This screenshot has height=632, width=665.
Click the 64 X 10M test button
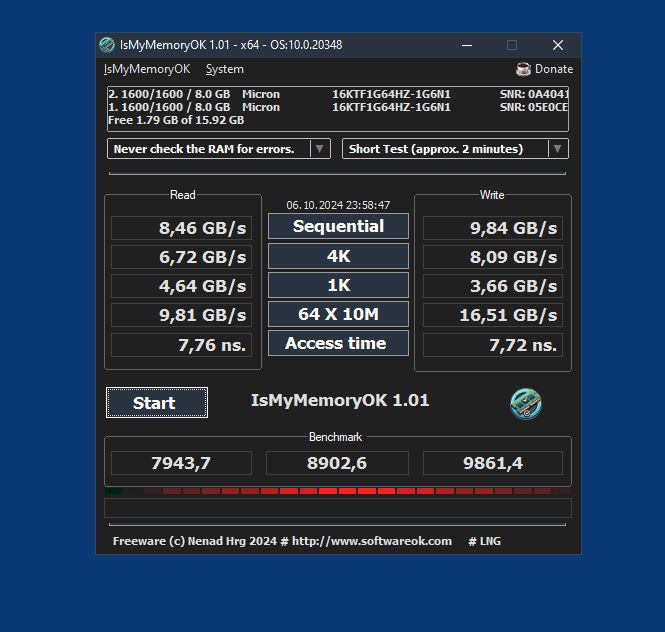tap(338, 314)
